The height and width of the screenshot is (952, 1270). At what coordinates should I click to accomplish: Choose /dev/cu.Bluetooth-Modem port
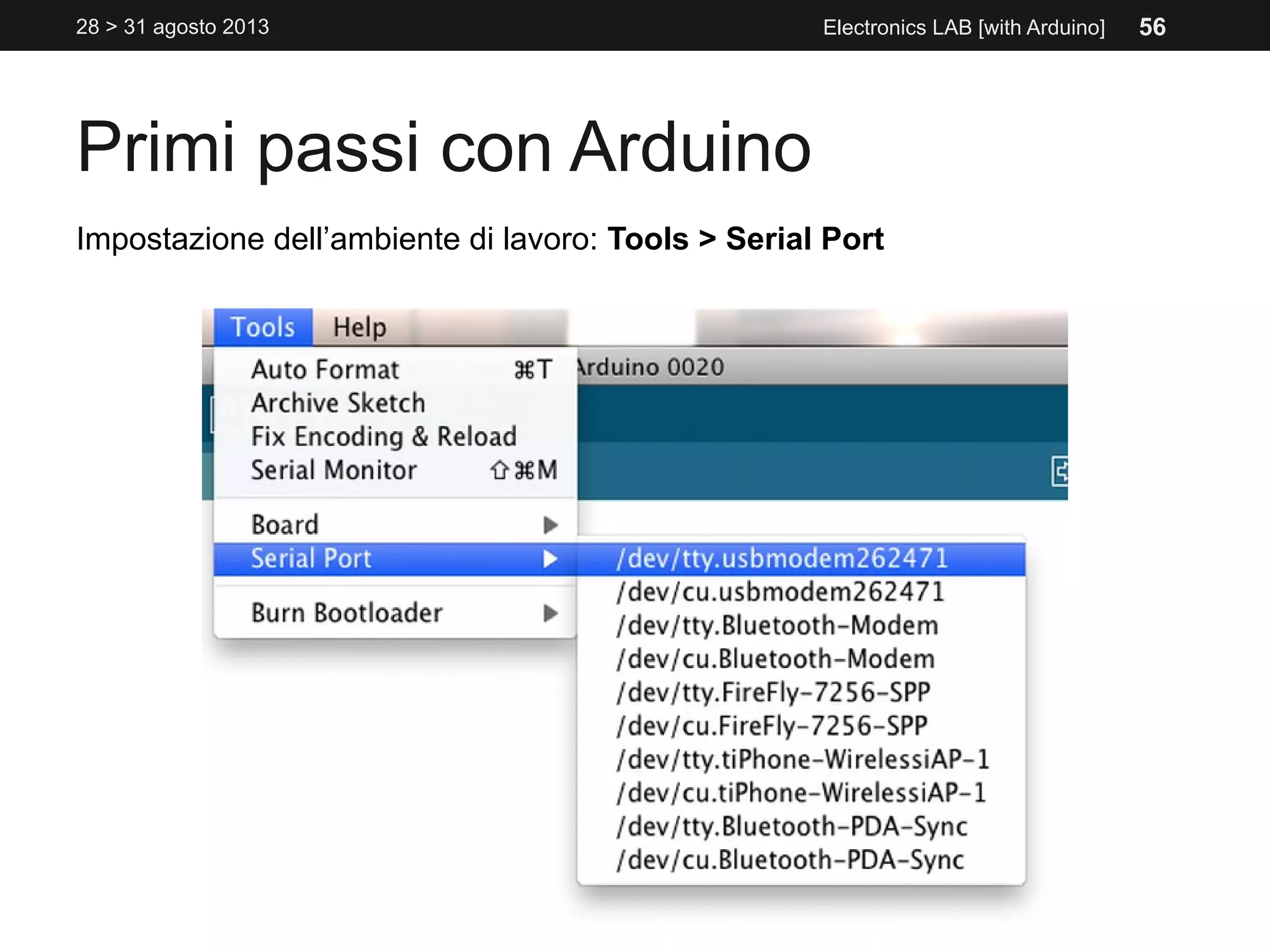[x=801, y=659]
